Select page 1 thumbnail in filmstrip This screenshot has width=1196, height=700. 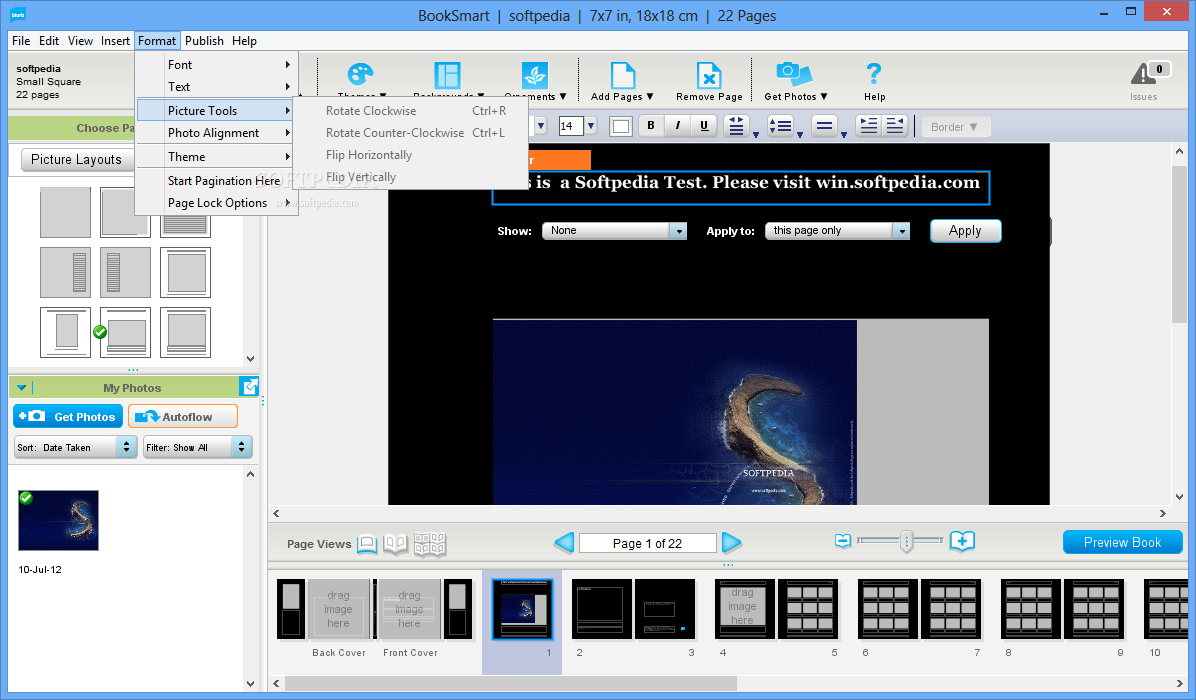tap(522, 608)
